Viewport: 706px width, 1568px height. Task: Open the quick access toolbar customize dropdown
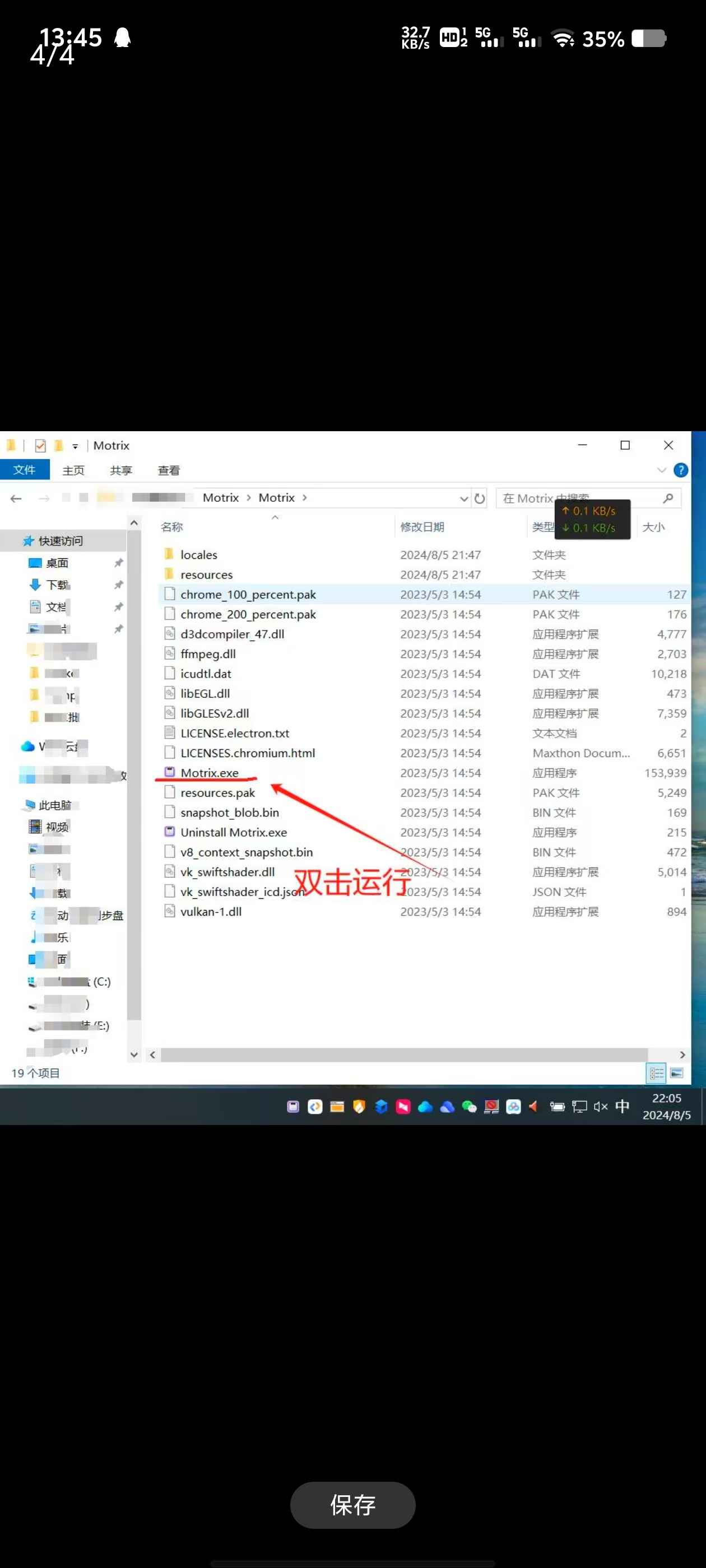(x=75, y=446)
